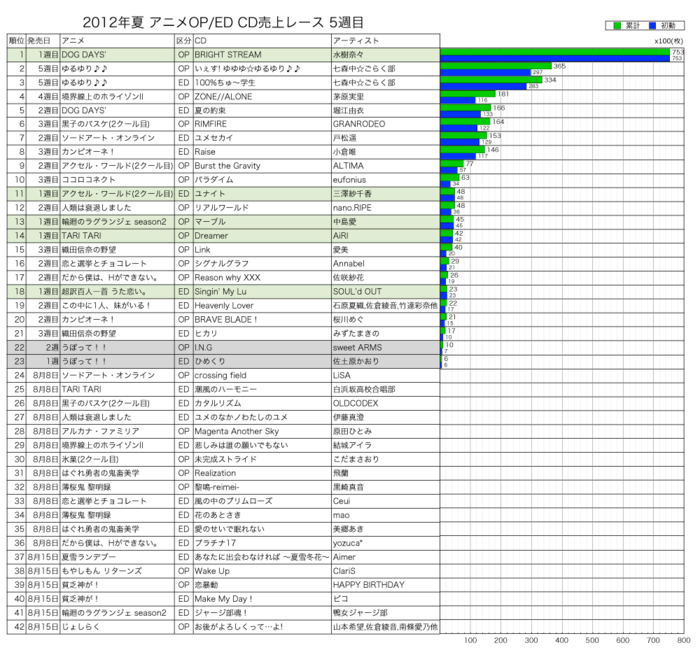Screen dimensions: 700x650
Task: Select artist yozuca*
Action: coord(386,543)
